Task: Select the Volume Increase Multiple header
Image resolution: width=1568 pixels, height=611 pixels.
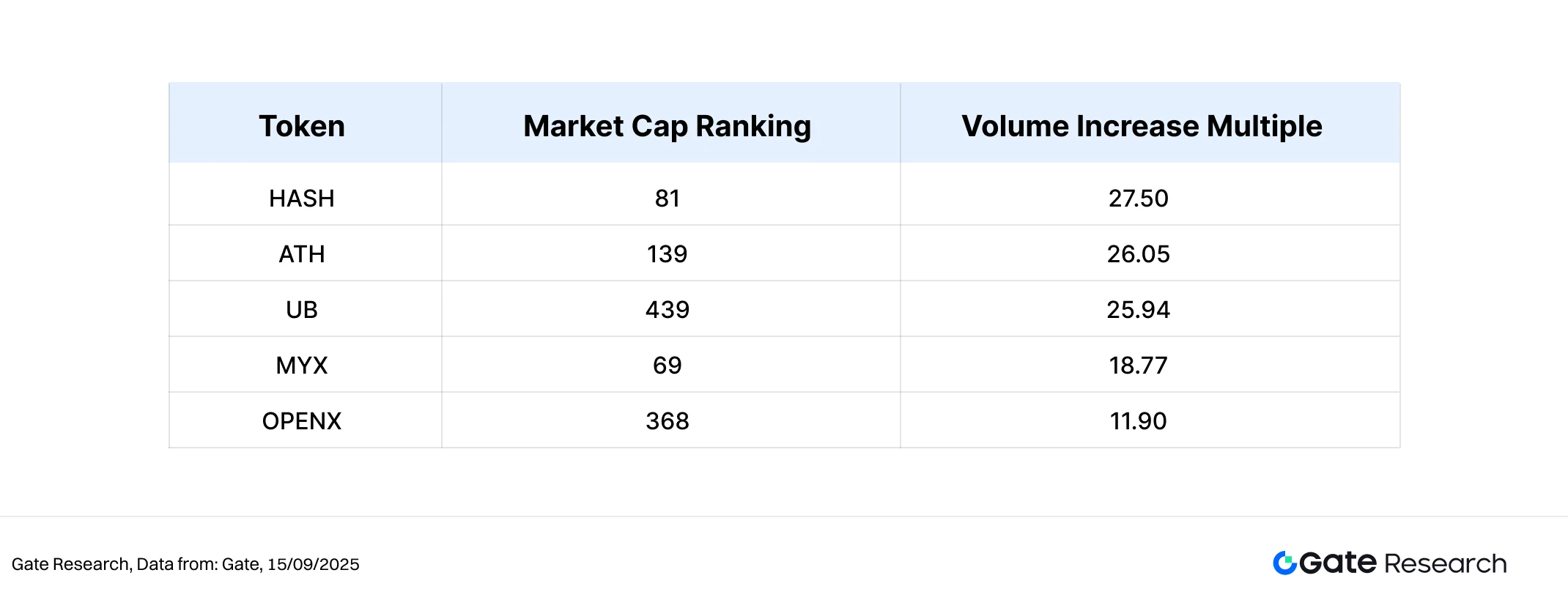Action: tap(1142, 126)
